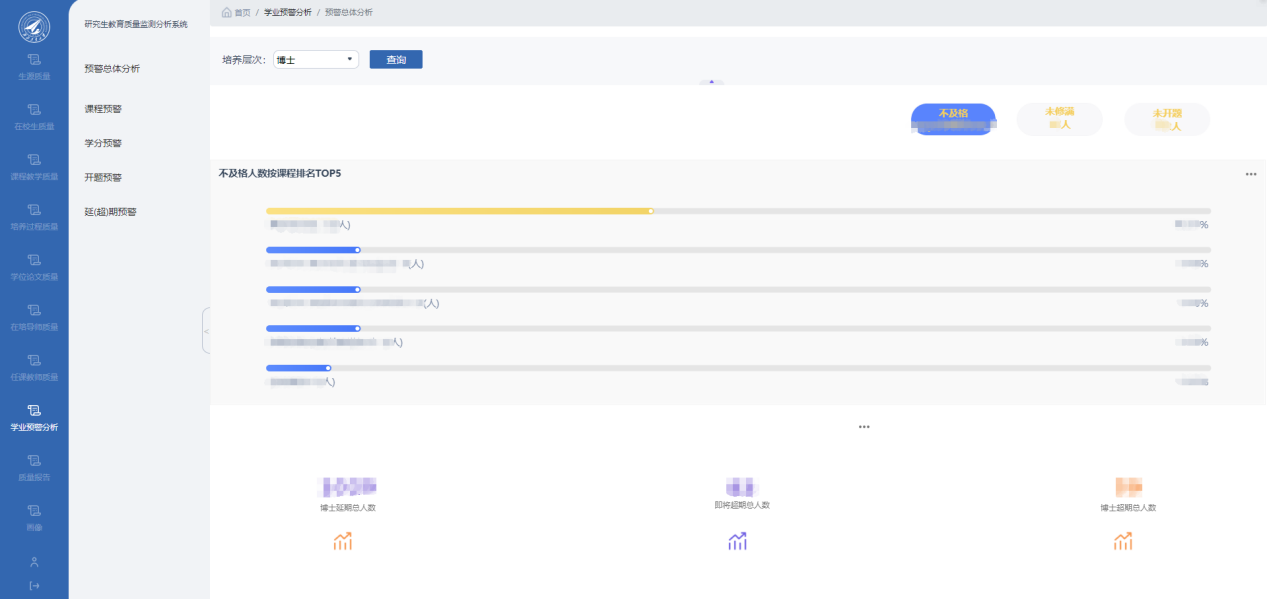Click the chart icon under 博士超期总人数
The height and width of the screenshot is (599, 1267).
(1123, 541)
